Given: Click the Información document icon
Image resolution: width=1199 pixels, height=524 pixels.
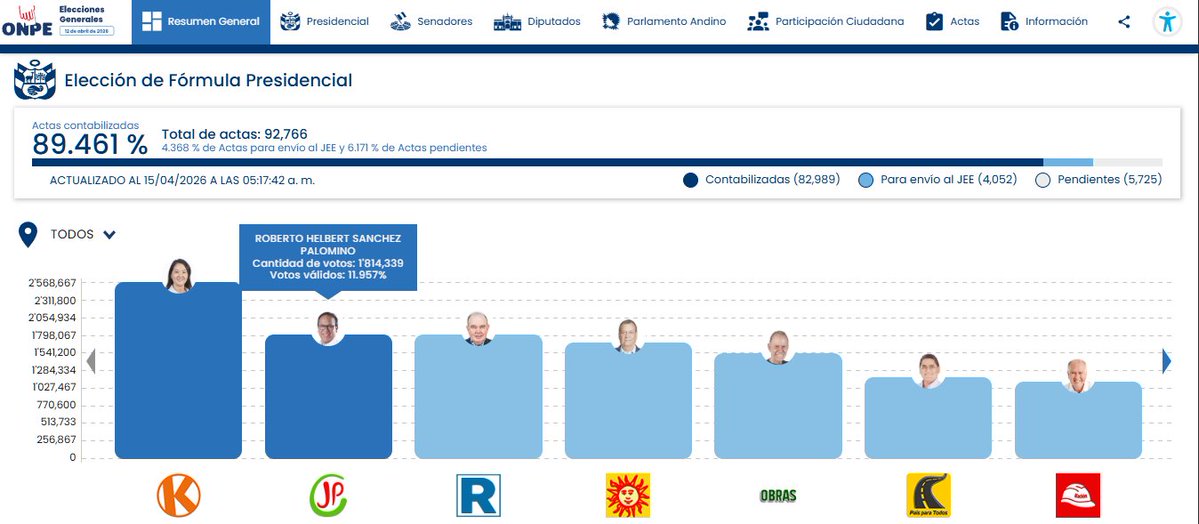Looking at the screenshot, I should [x=1009, y=21].
